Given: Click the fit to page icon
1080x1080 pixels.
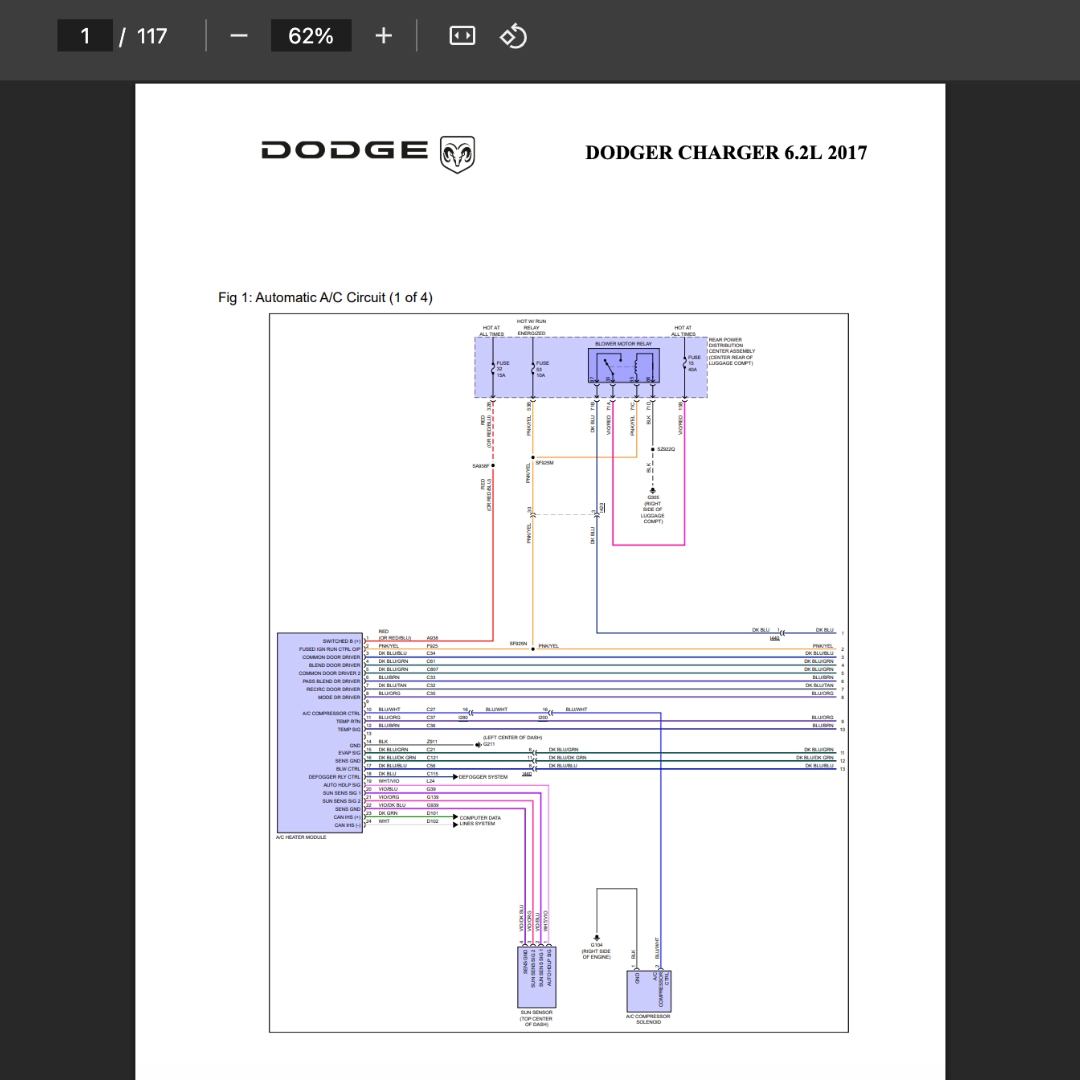Looking at the screenshot, I should (462, 36).
